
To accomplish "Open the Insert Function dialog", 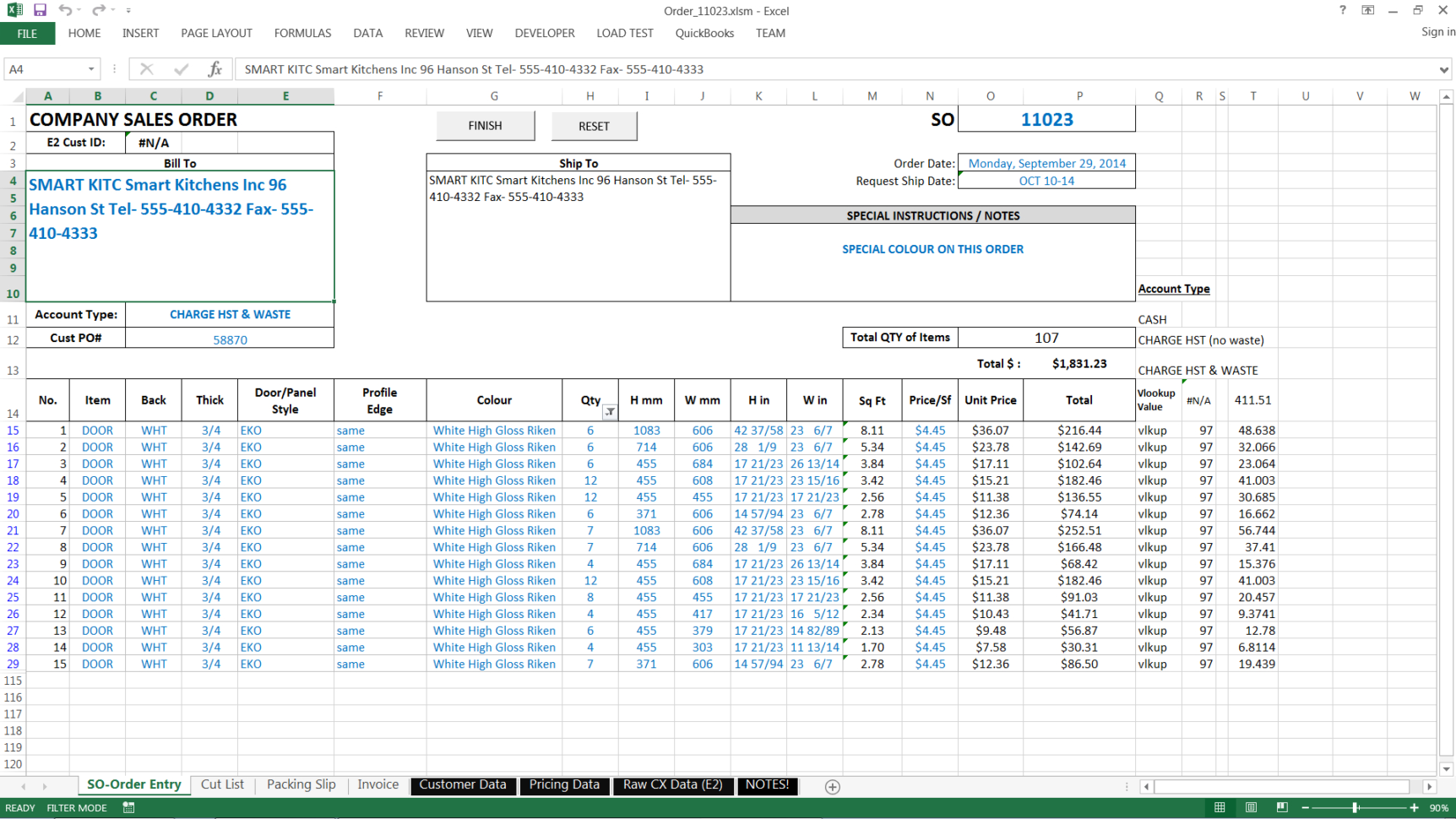I will tap(215, 69).
